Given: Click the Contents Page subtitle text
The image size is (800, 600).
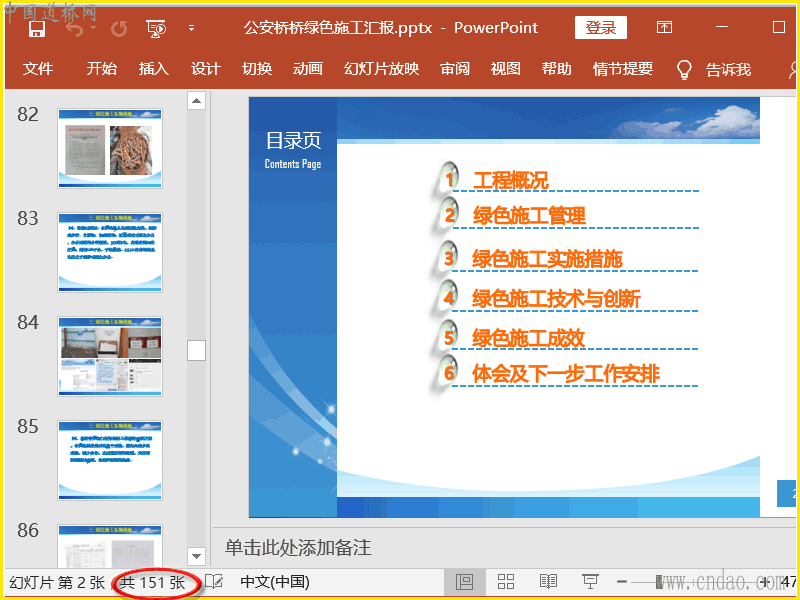Looking at the screenshot, I should tap(293, 164).
